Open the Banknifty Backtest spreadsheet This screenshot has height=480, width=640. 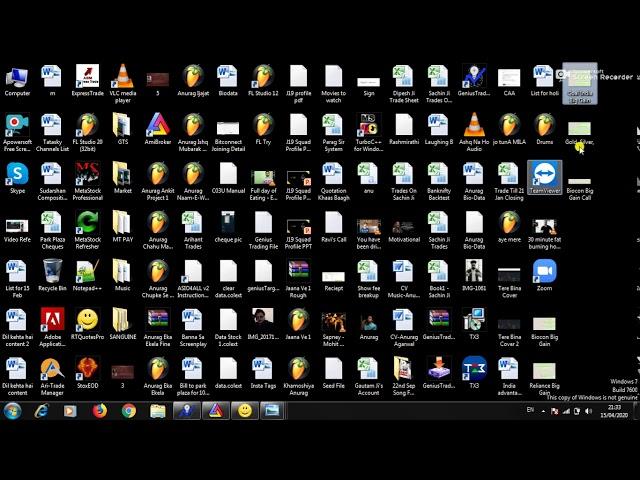(x=439, y=181)
